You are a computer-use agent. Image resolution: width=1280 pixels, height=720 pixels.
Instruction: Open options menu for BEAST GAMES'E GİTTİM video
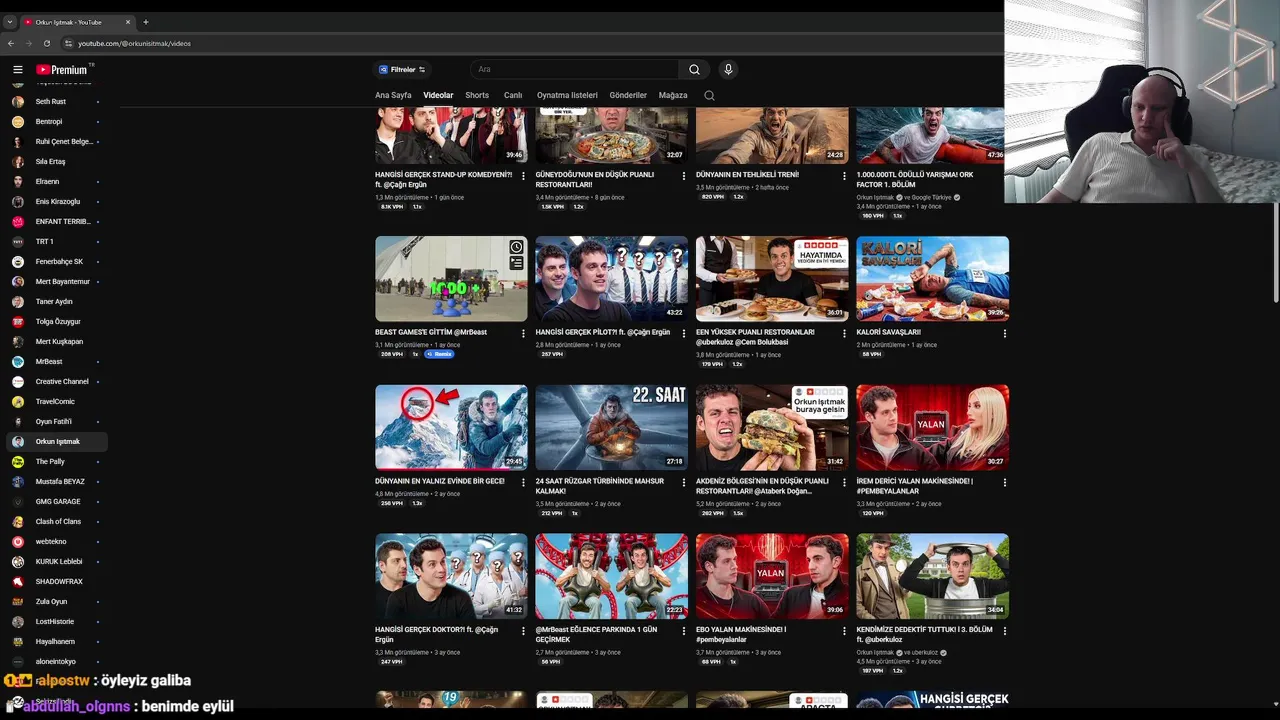pos(523,333)
